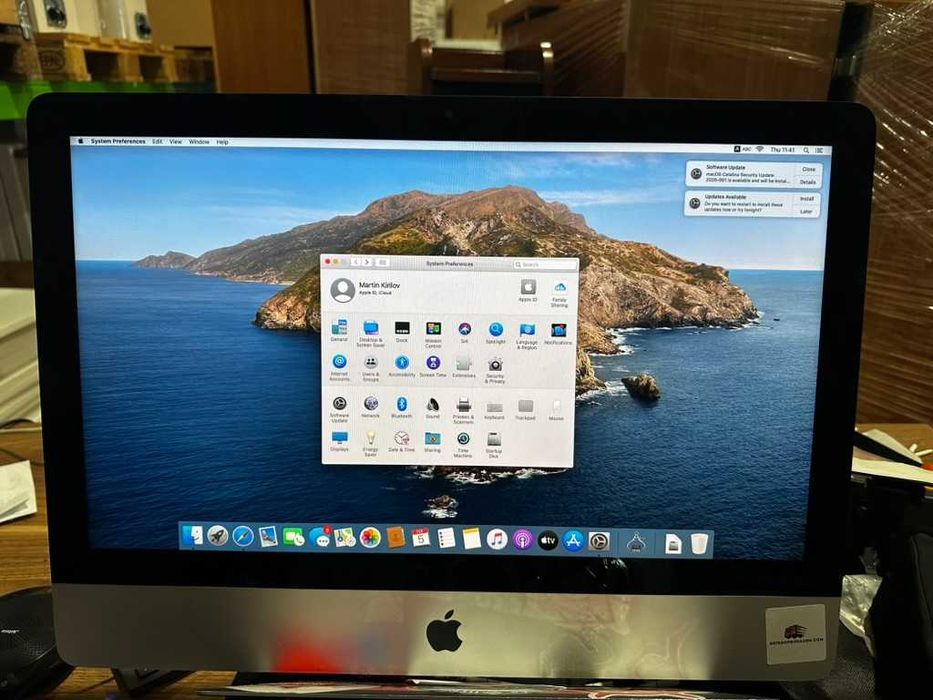Viewport: 933px width, 700px height.
Task: Open the Accessibility preferences pane
Action: click(402, 365)
